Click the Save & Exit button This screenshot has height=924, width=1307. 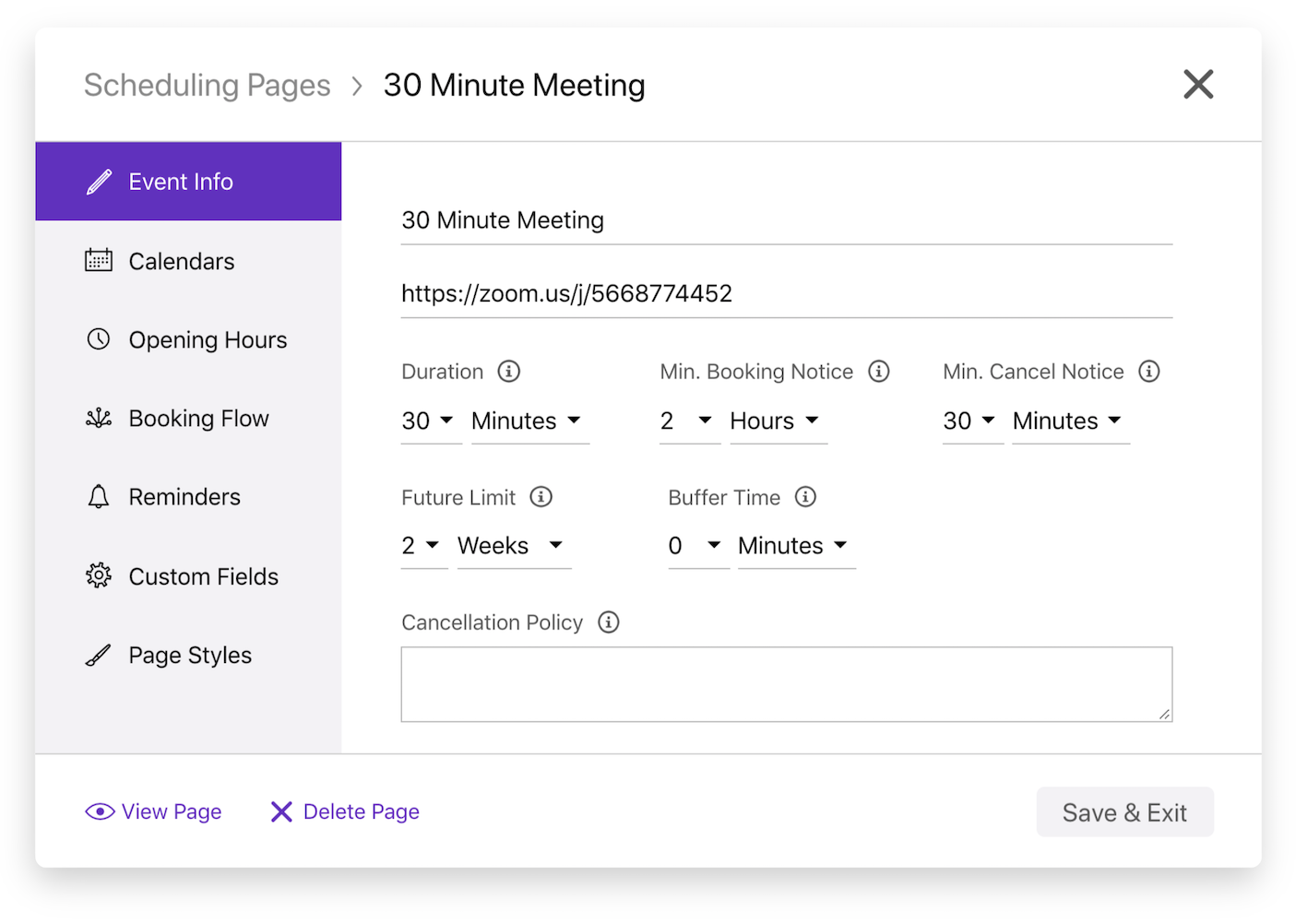[1124, 811]
